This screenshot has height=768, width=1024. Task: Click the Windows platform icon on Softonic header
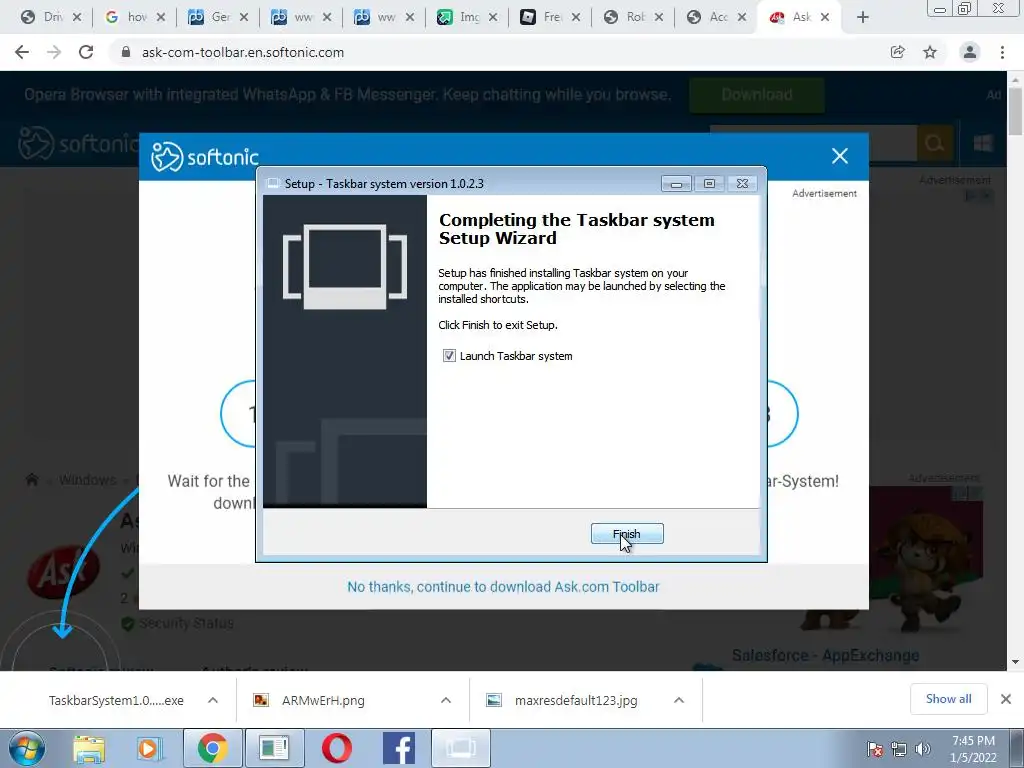pos(983,143)
